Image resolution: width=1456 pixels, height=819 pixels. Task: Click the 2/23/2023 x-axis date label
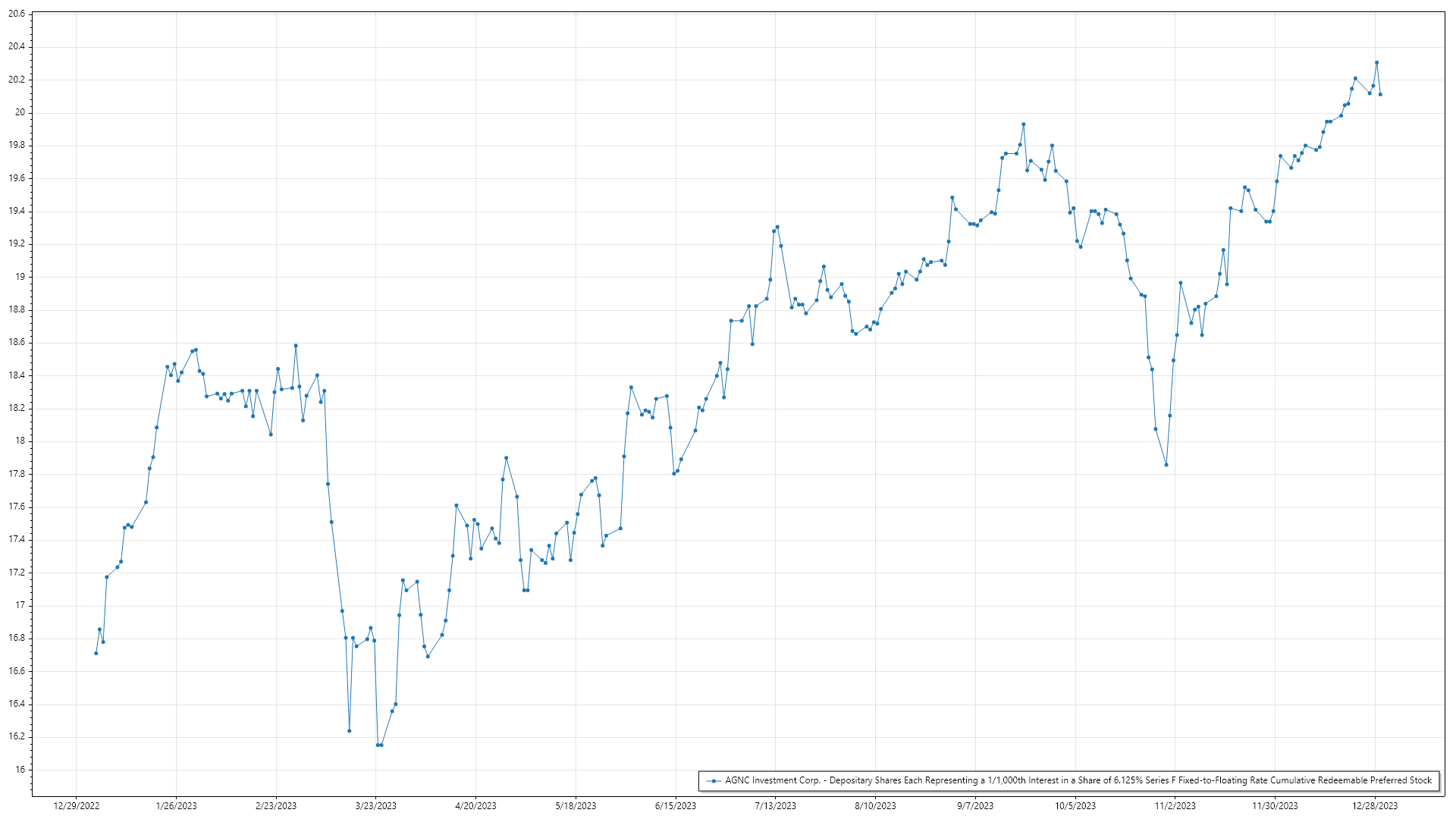pyautogui.click(x=276, y=806)
